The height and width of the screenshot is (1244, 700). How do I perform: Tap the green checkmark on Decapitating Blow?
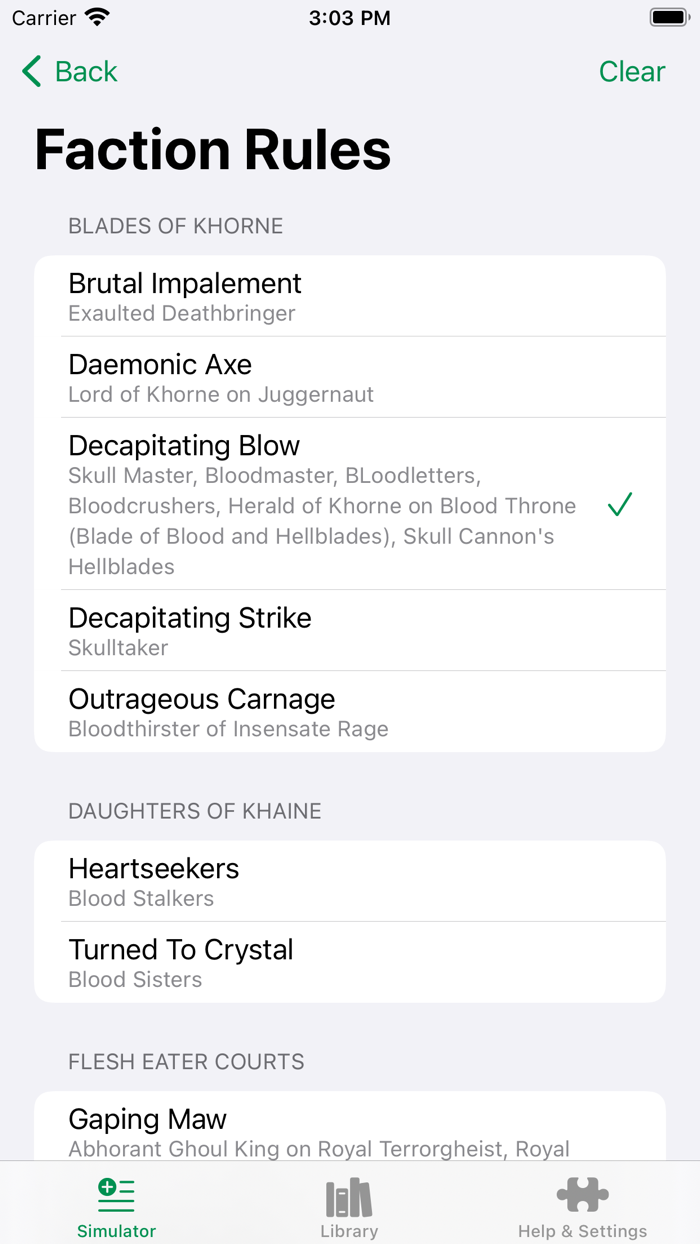click(x=620, y=505)
